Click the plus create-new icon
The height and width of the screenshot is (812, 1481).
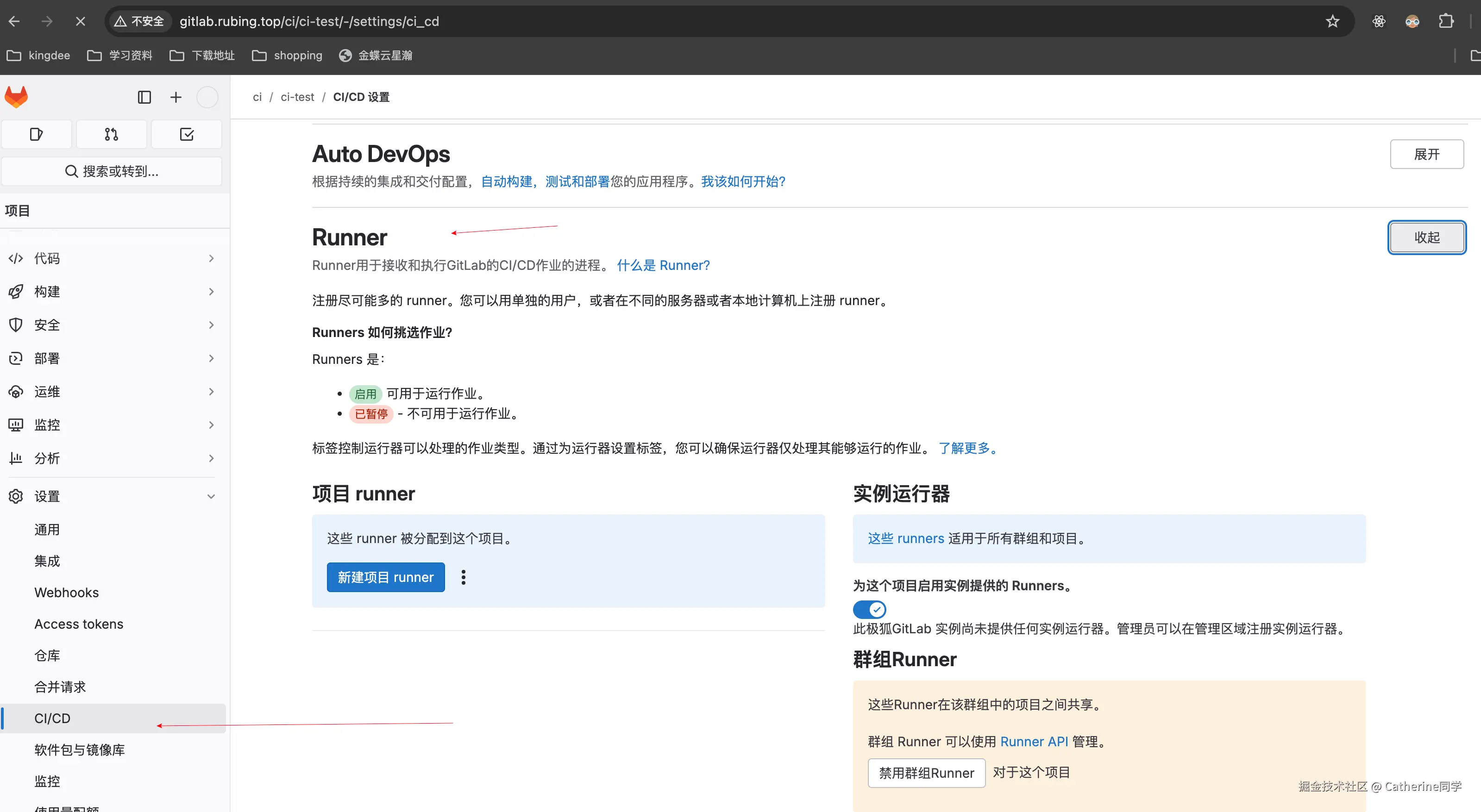coord(176,97)
